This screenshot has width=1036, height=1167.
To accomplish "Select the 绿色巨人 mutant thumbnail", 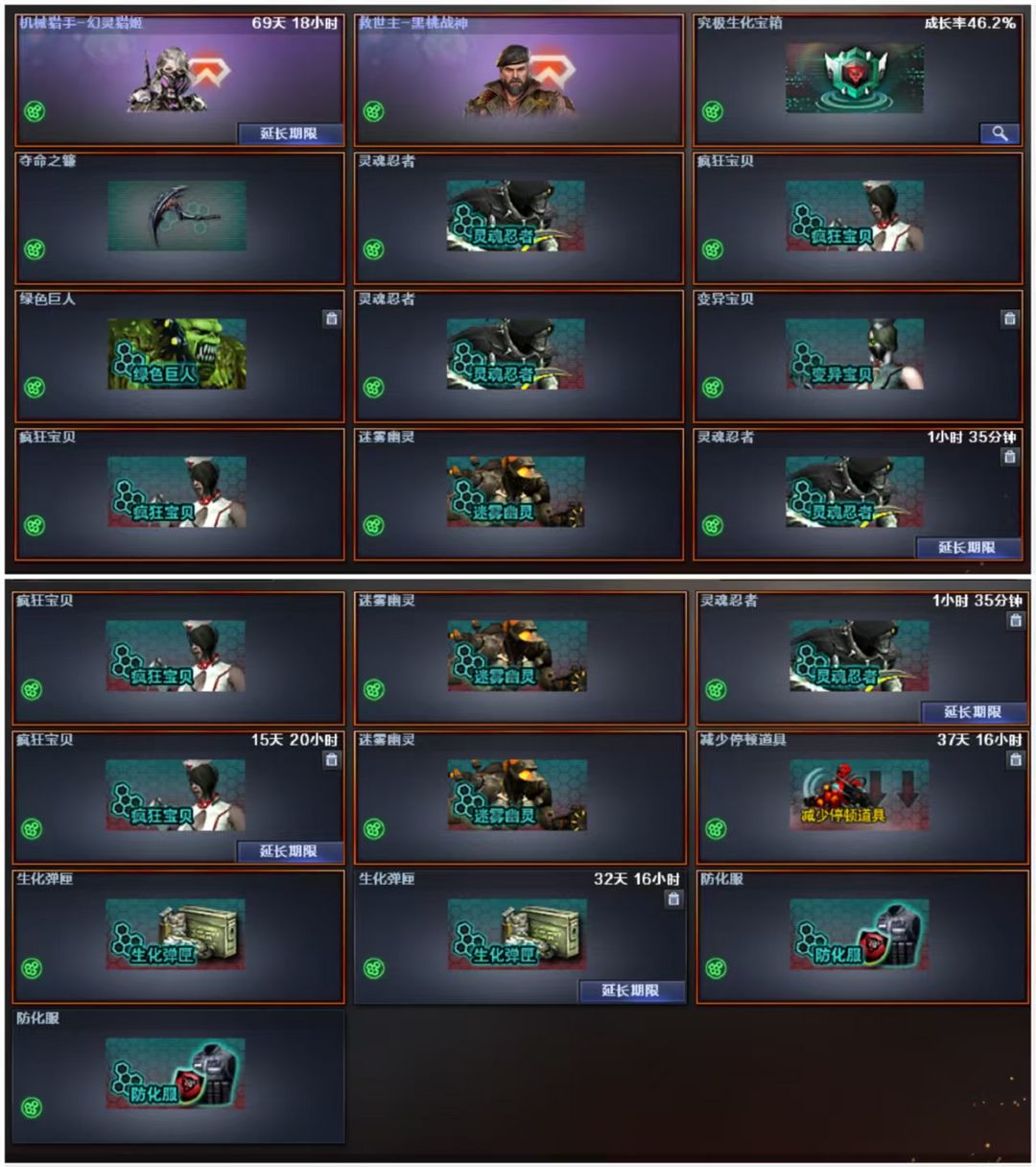I will [x=177, y=355].
